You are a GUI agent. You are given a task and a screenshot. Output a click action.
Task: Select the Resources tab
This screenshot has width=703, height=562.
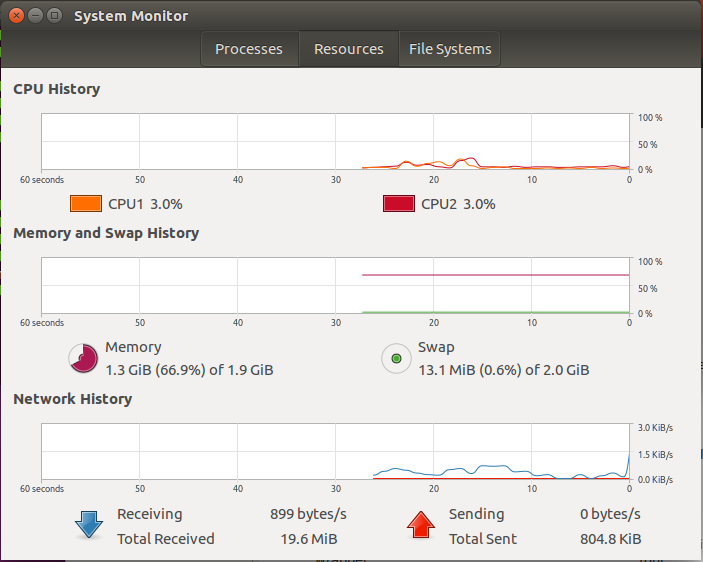point(349,49)
